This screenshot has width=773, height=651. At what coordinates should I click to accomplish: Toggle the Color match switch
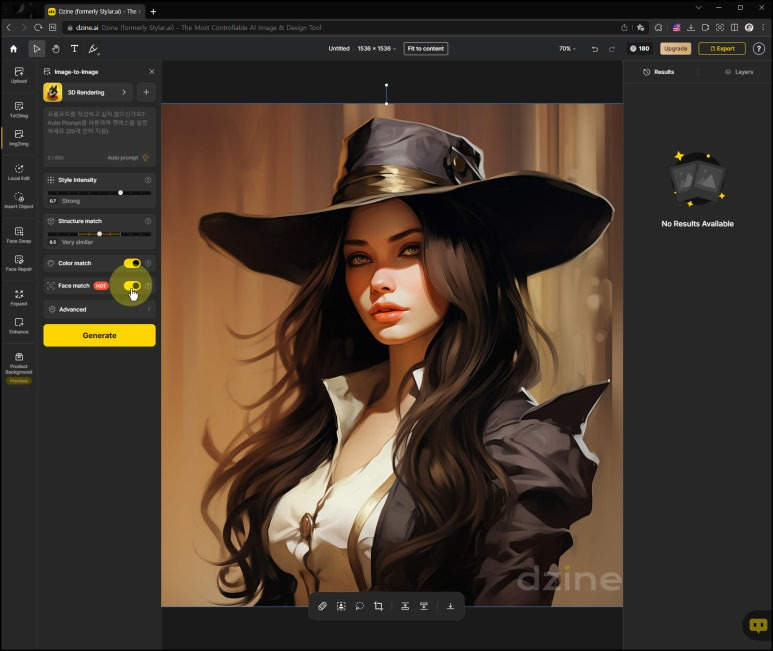132,263
